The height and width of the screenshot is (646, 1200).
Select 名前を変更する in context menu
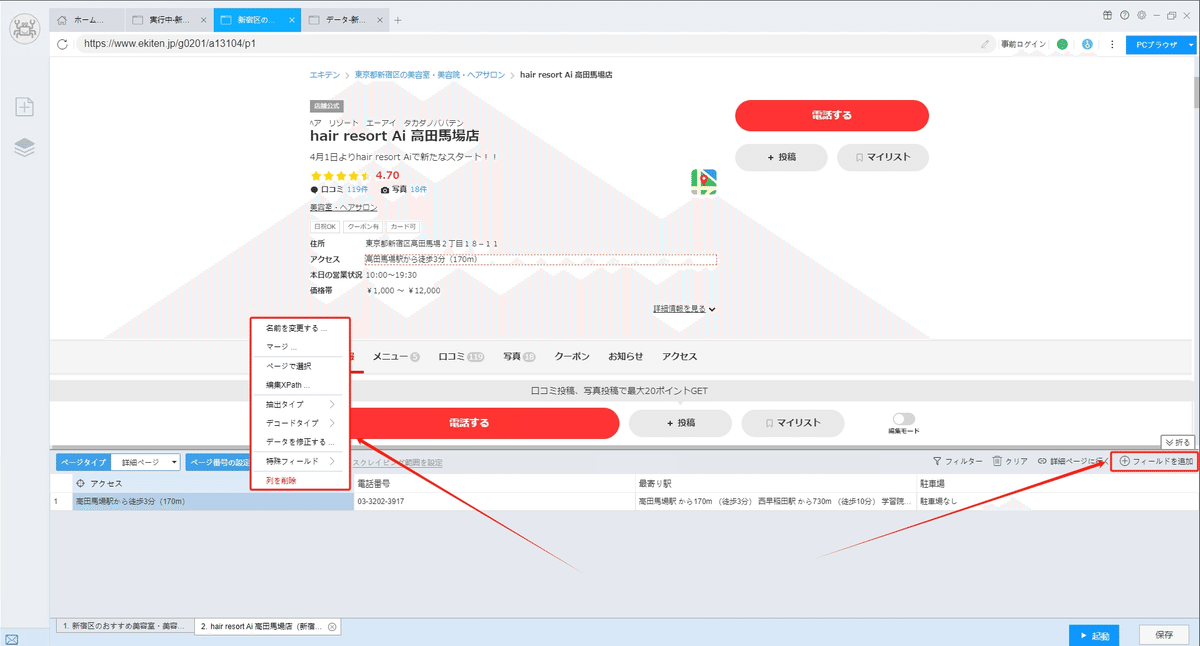click(296, 328)
